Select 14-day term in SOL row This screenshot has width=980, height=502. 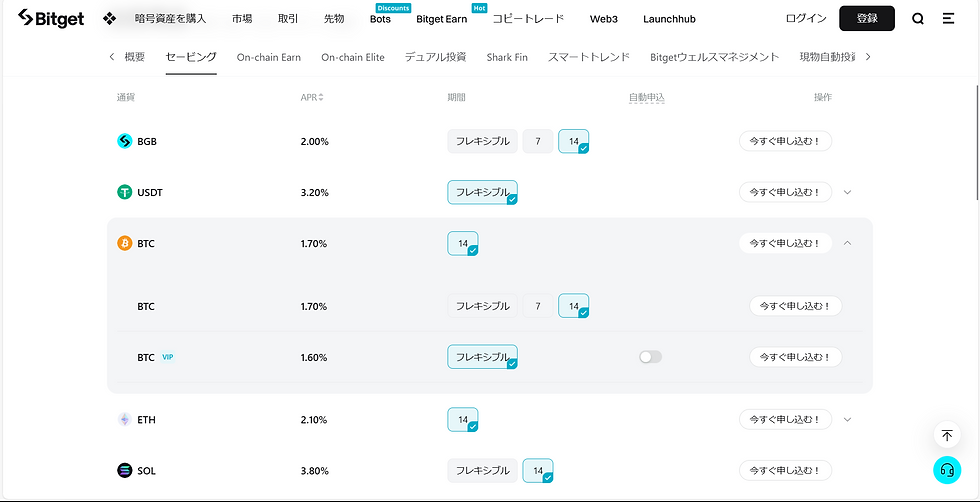click(538, 470)
